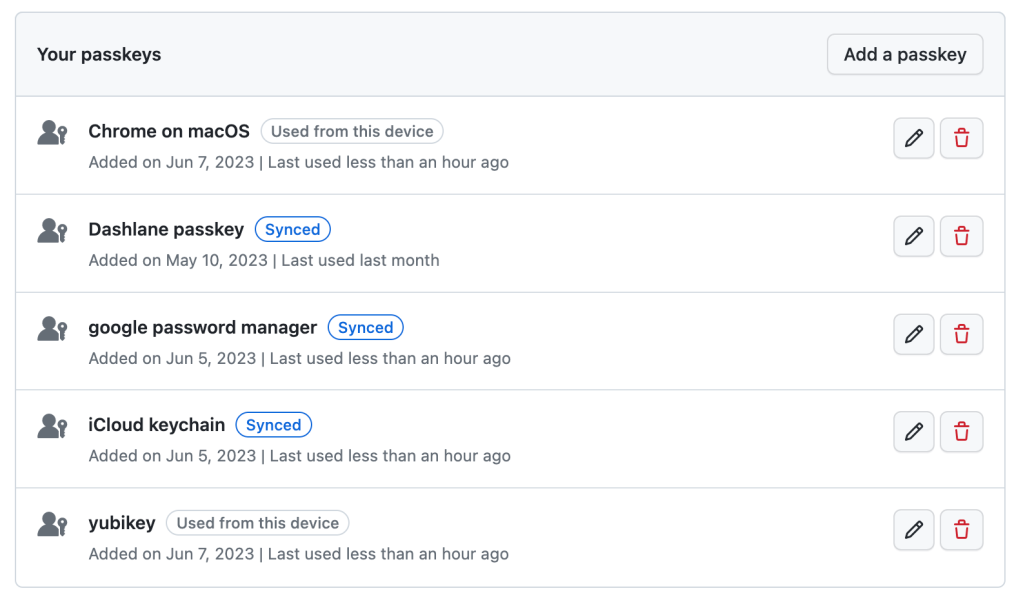Image resolution: width=1023 pixels, height=604 pixels.
Task: Click the Synced badge on iCloud keychain
Action: point(273,424)
